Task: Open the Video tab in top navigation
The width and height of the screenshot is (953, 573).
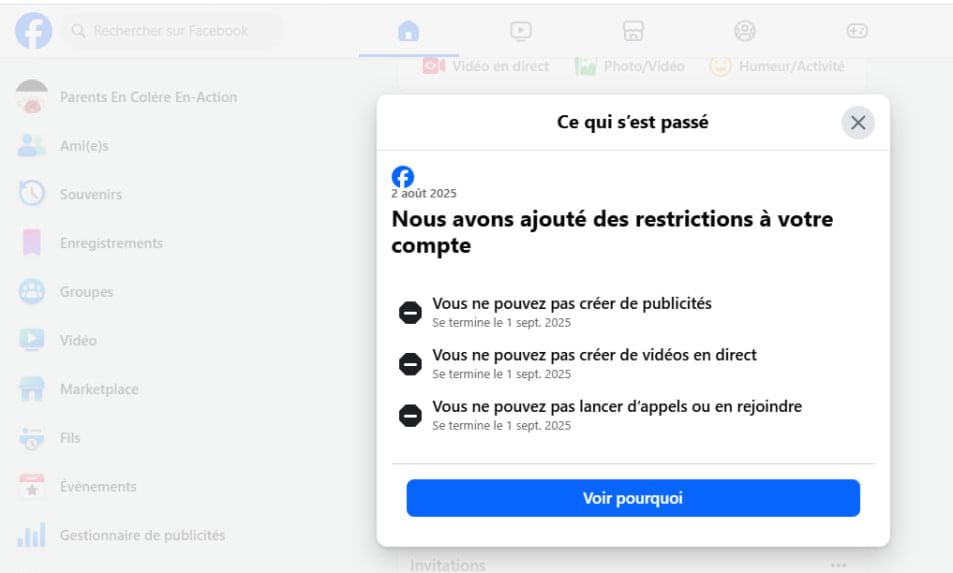Action: [521, 30]
